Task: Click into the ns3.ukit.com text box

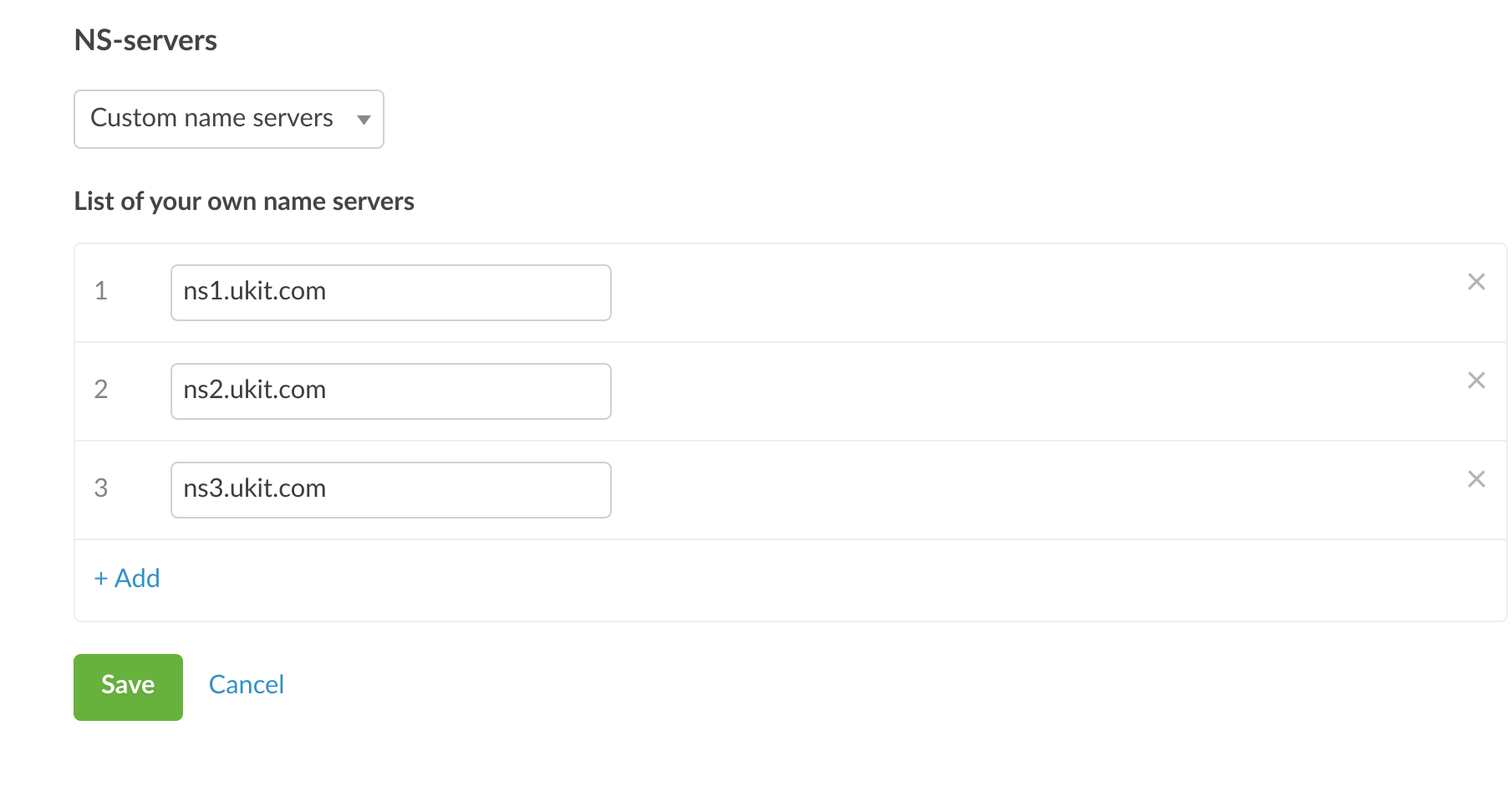Action: (390, 490)
